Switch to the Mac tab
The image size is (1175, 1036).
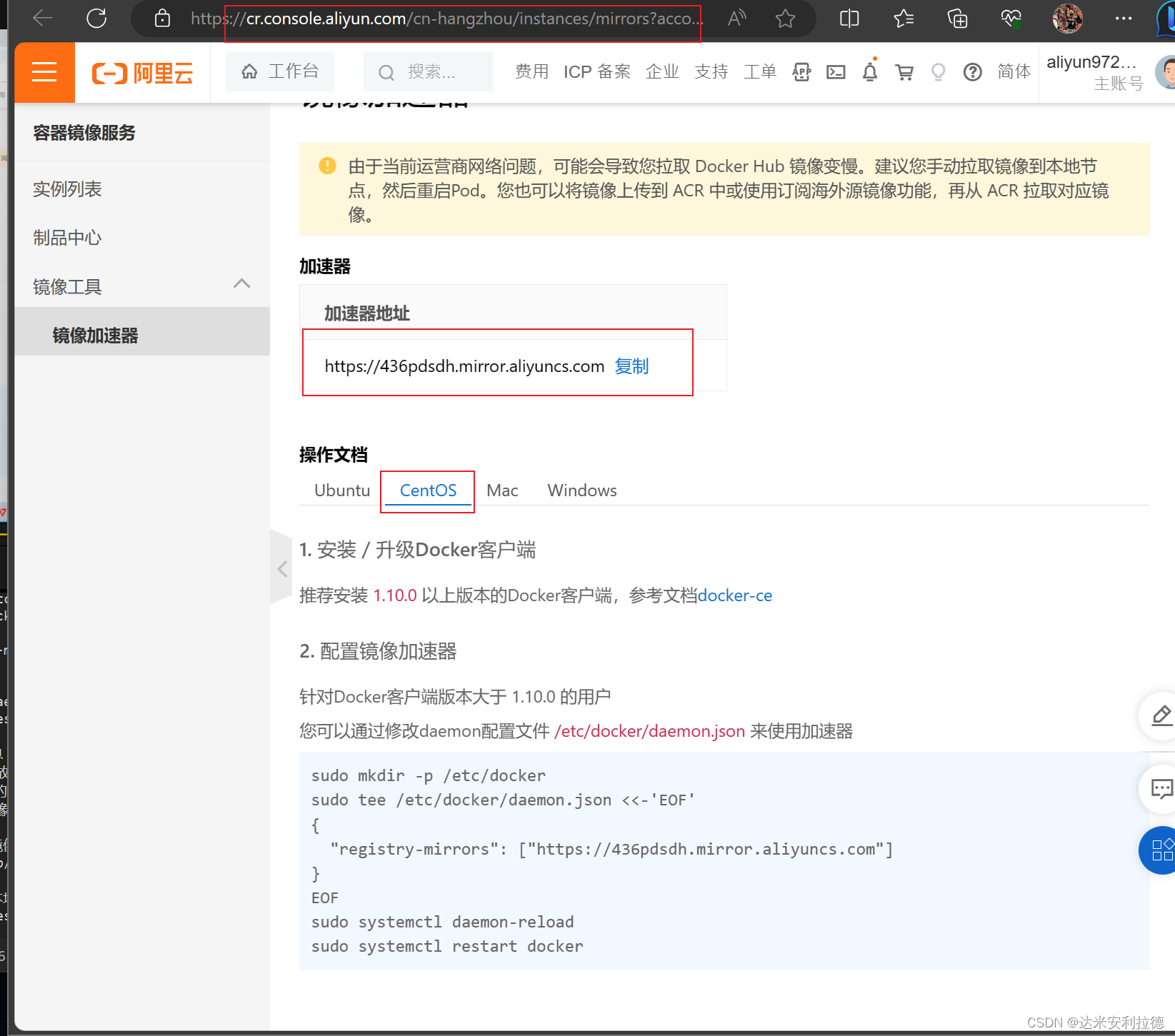pos(502,491)
